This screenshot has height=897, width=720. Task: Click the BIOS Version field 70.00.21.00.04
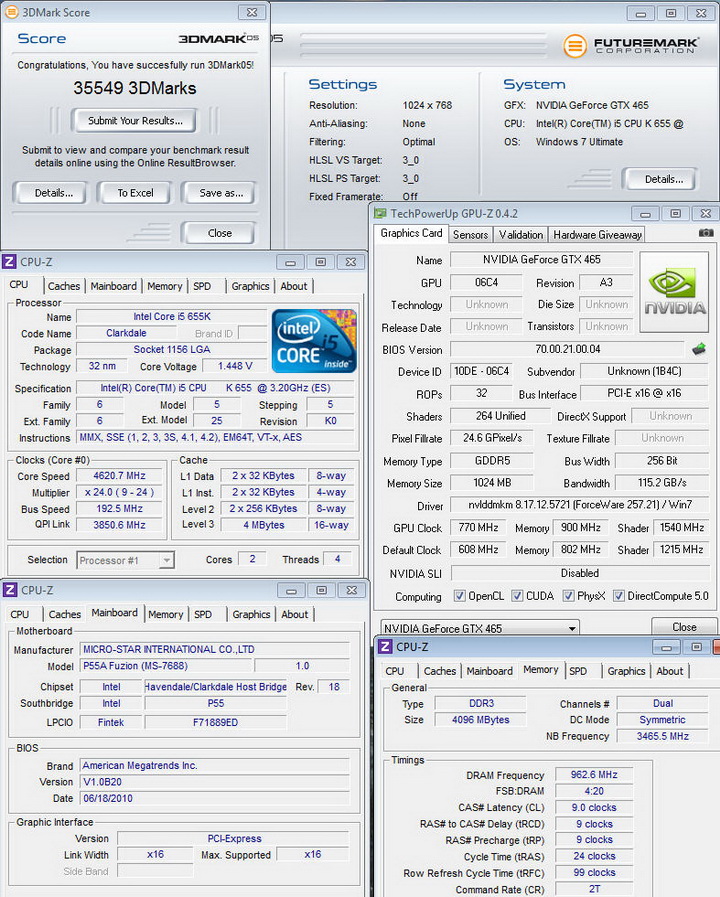tap(567, 349)
